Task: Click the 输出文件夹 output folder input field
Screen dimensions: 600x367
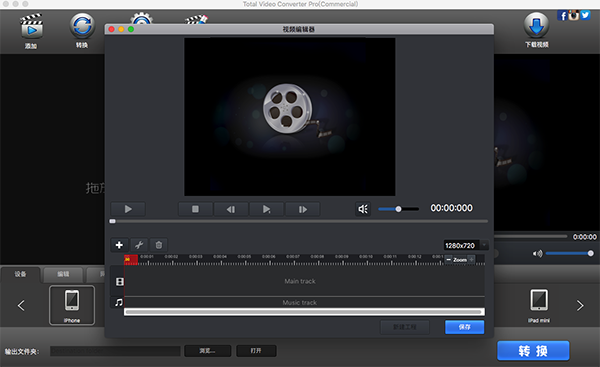Action: 115,351
